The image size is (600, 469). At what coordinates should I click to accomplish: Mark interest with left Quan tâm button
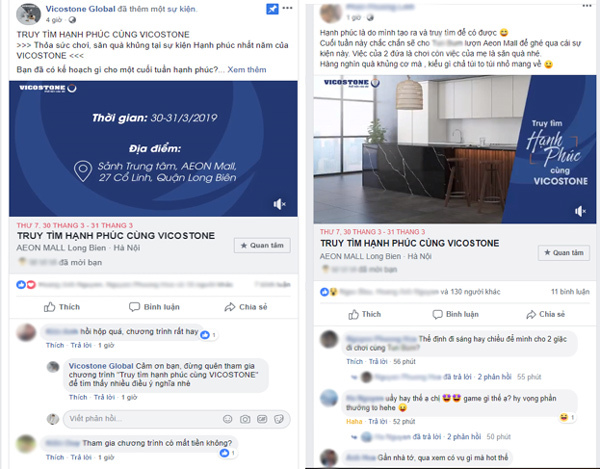pos(262,245)
